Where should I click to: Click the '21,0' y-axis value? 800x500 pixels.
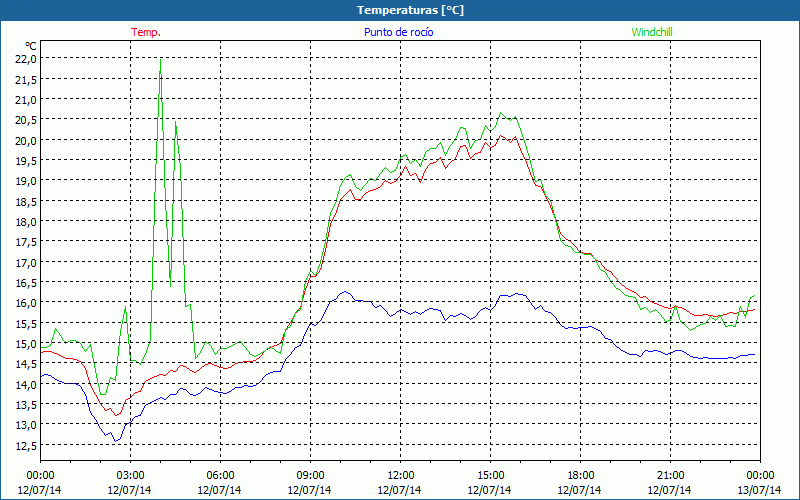tap(26, 99)
